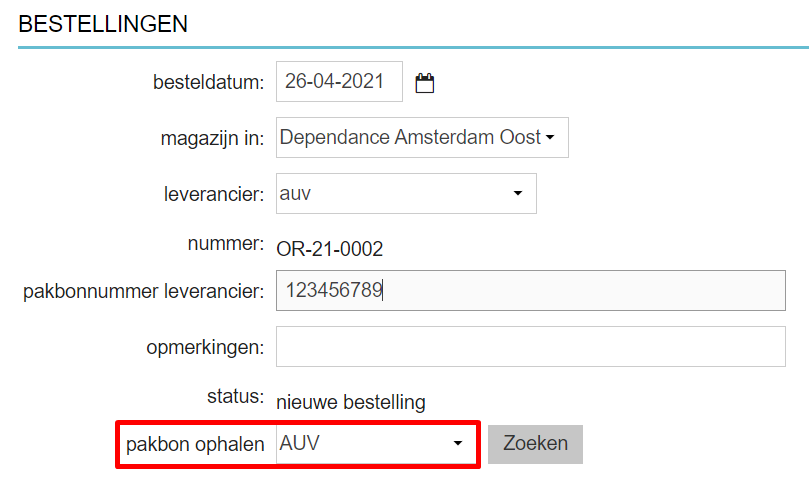Screen dimensions: 809x487
Task: Open the calendar date picker icon
Action: click(x=425, y=83)
